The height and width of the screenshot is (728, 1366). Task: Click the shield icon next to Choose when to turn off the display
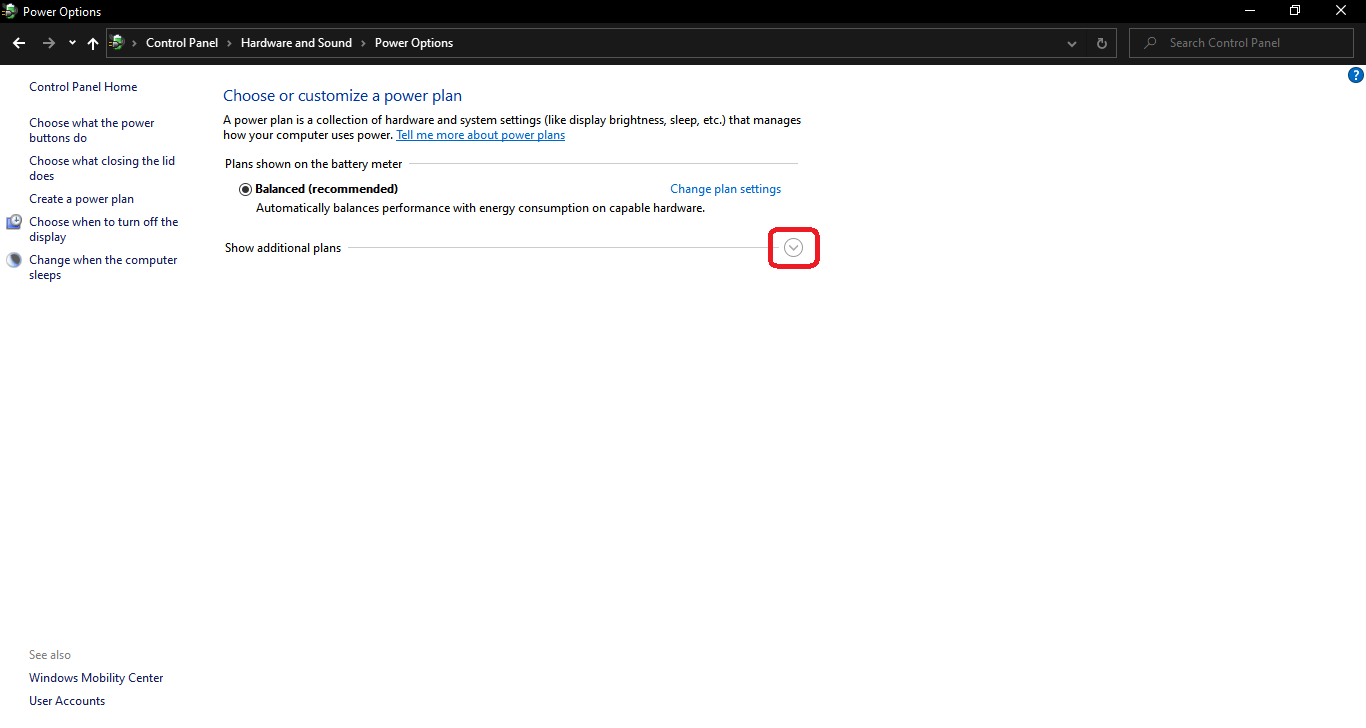point(13,221)
